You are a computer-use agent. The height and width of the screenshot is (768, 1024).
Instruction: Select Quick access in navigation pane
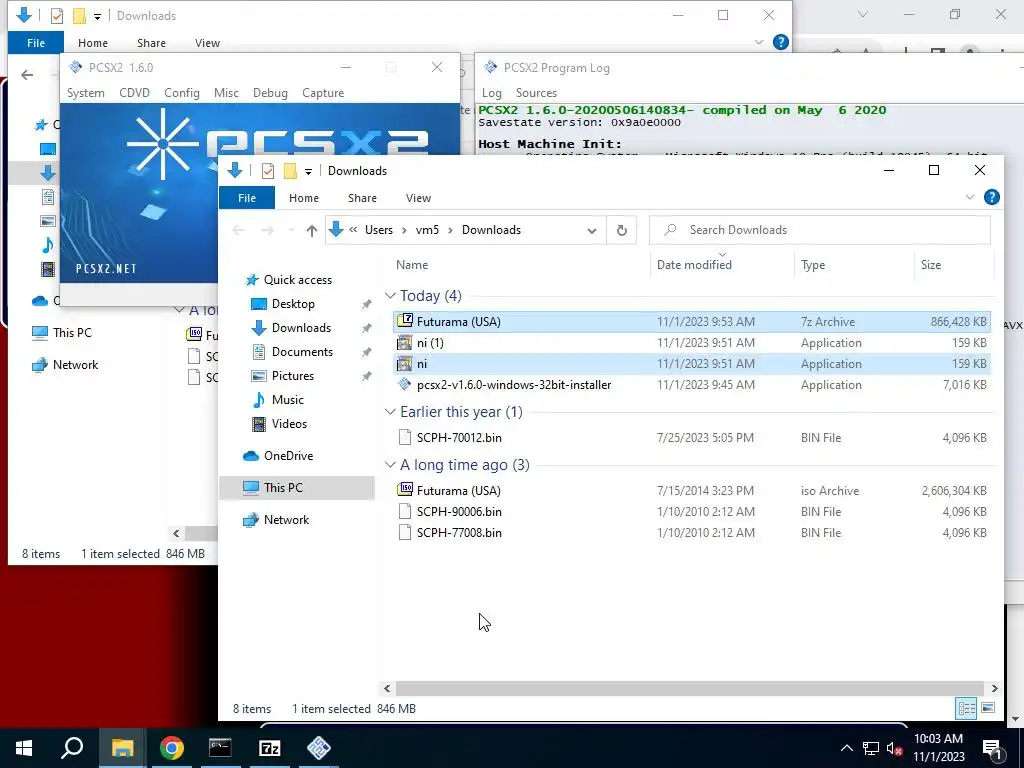[x=297, y=280]
